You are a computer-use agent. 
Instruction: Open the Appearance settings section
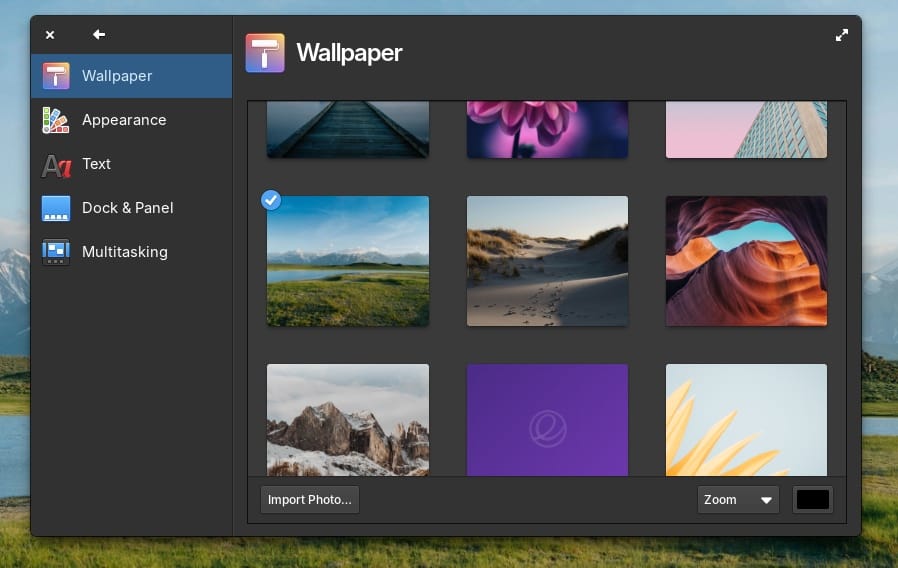click(x=124, y=120)
